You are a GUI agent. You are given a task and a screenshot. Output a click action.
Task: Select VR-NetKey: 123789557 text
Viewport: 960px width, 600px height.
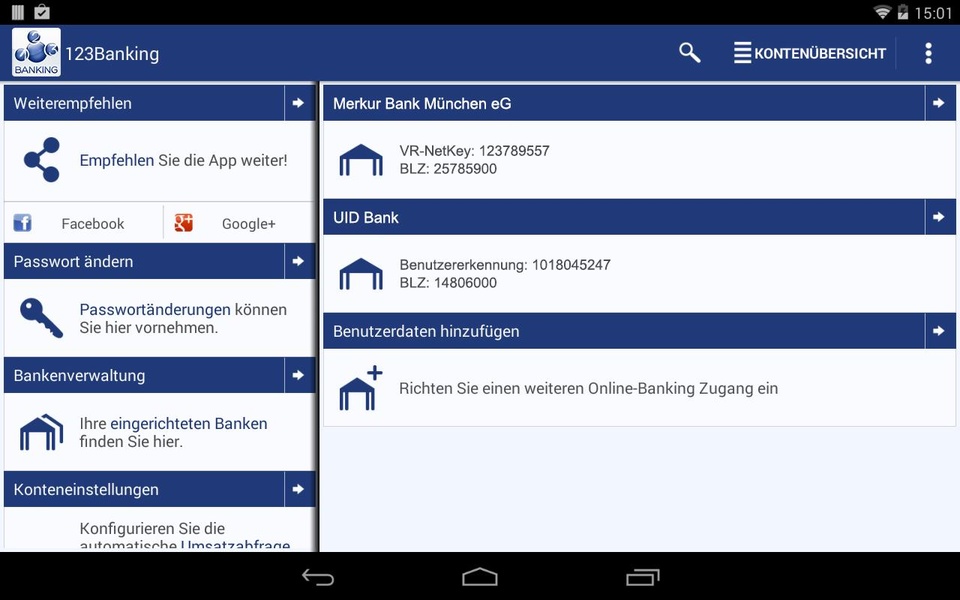tap(474, 151)
